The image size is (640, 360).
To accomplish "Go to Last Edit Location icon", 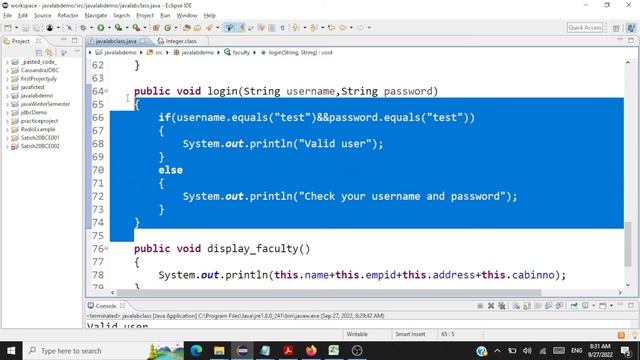I will 331,28.
